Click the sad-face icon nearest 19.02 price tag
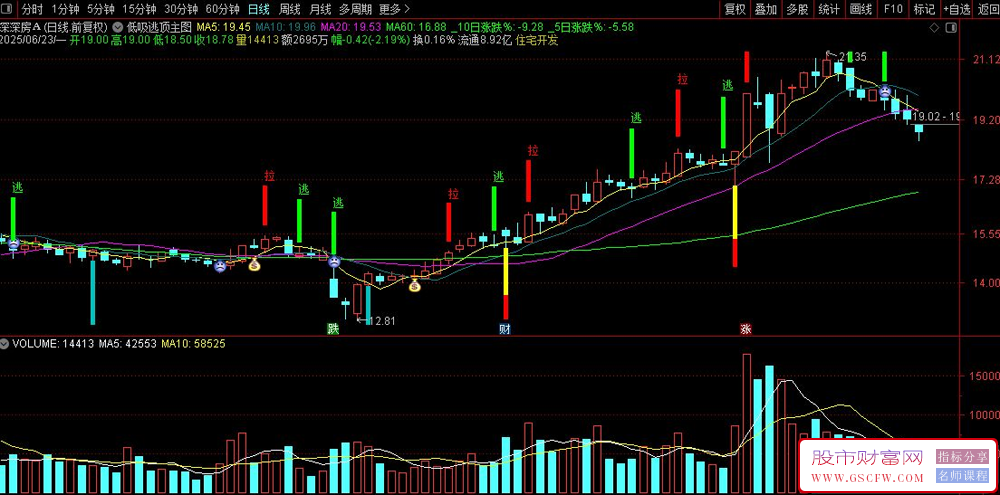1000x495 pixels. (886, 91)
